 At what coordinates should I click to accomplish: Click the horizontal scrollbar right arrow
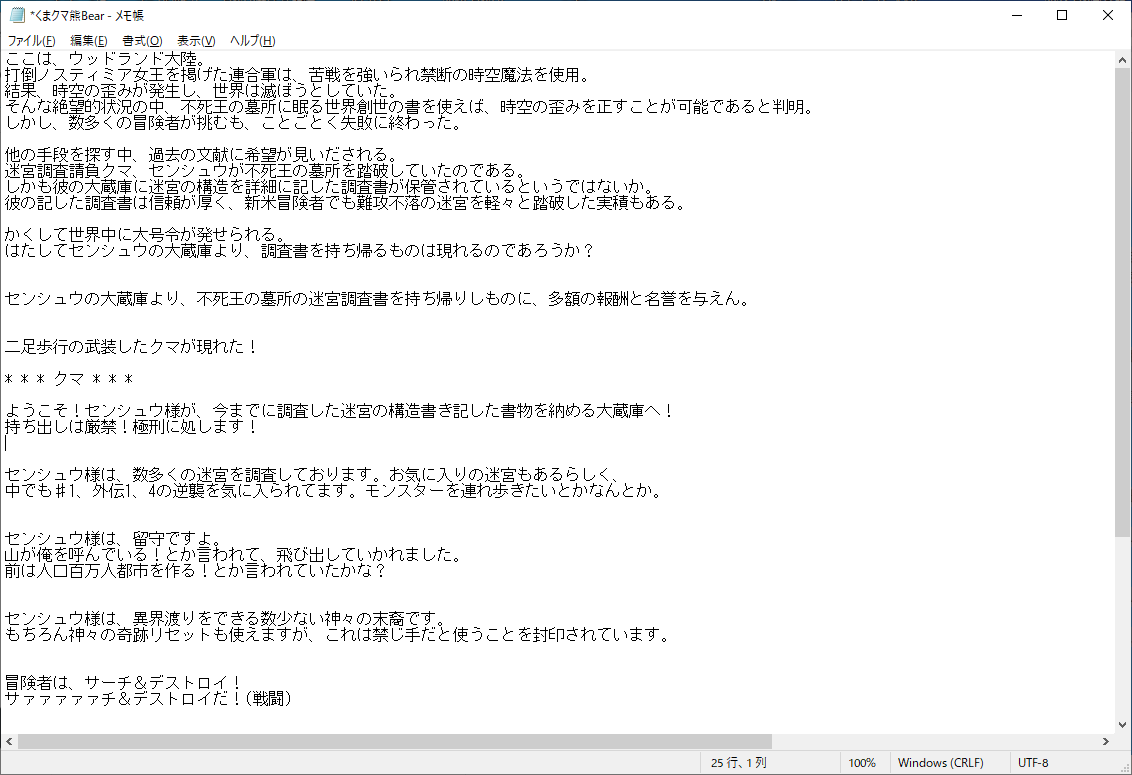(x=1106, y=741)
